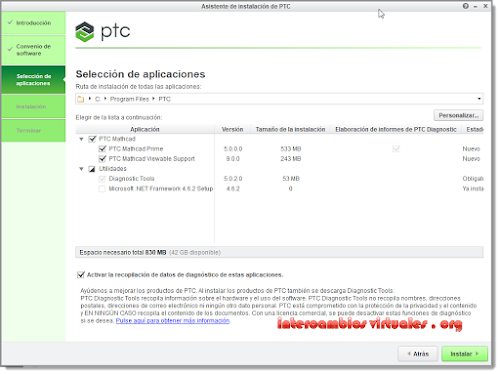This screenshot has height=374, width=500.
Task: Click the Personalizar button
Action: (x=458, y=115)
